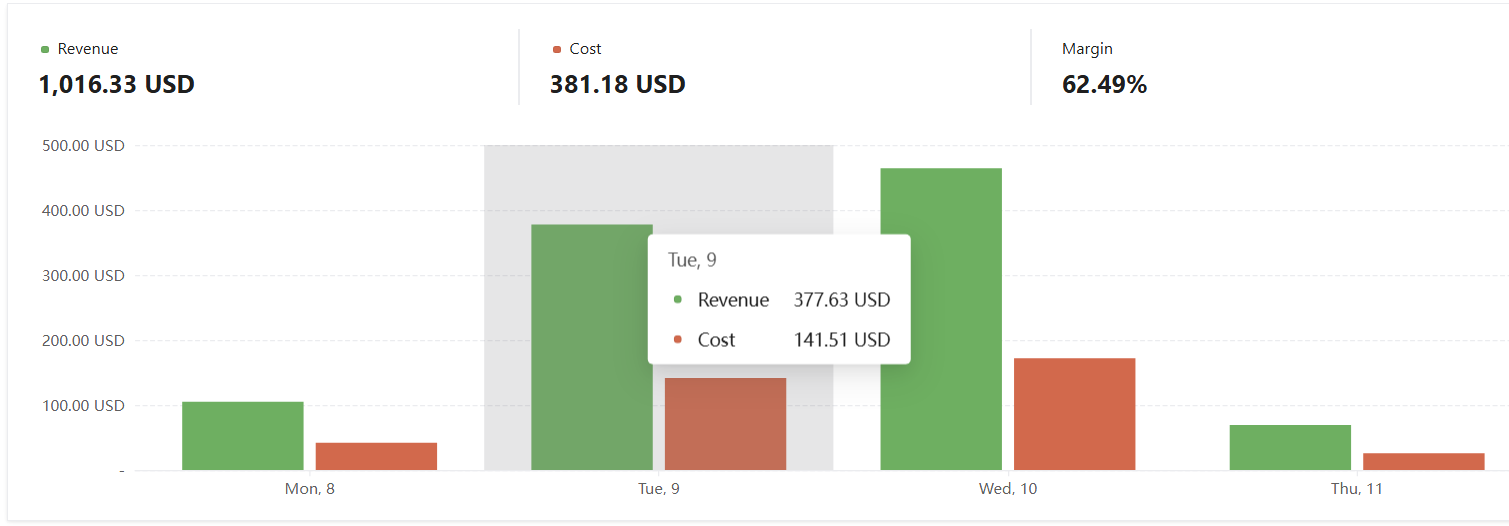Click Wednesday's red cost bar
This screenshot has width=1509, height=526.
pyautogui.click(x=1074, y=414)
